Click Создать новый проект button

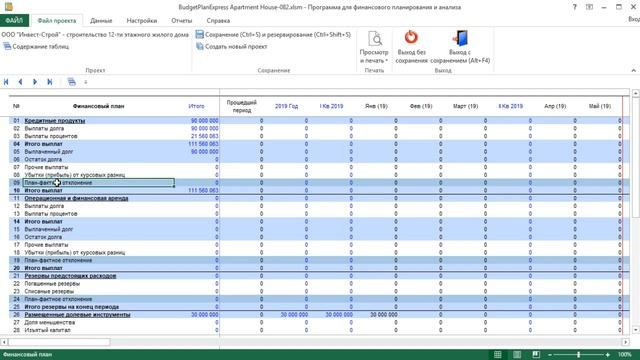coord(231,47)
